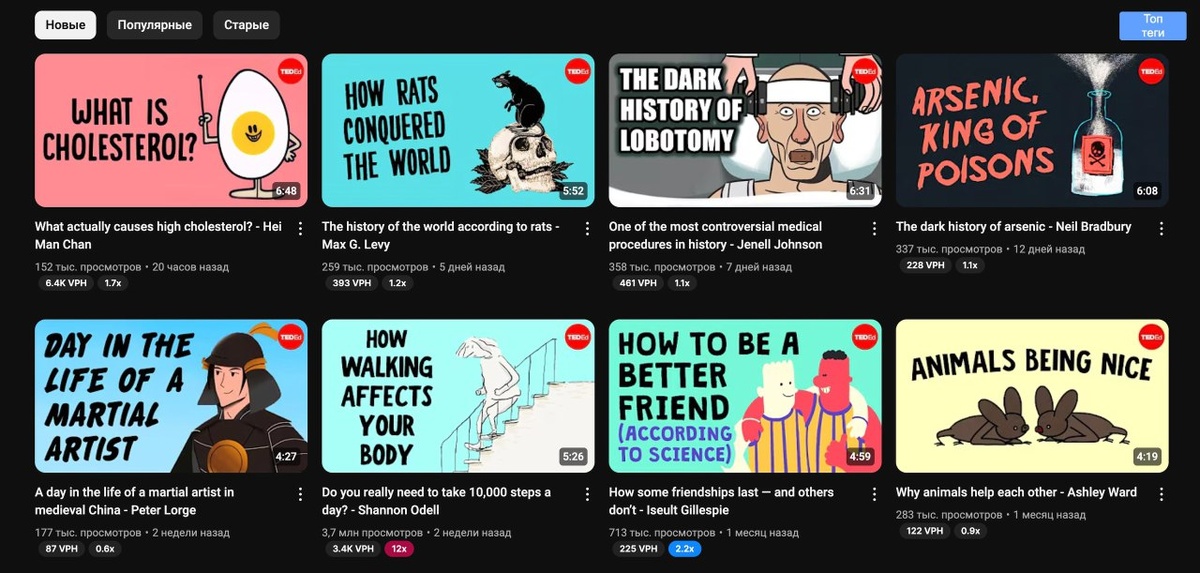
Task: Switch to the Старые filter
Action: click(x=246, y=25)
